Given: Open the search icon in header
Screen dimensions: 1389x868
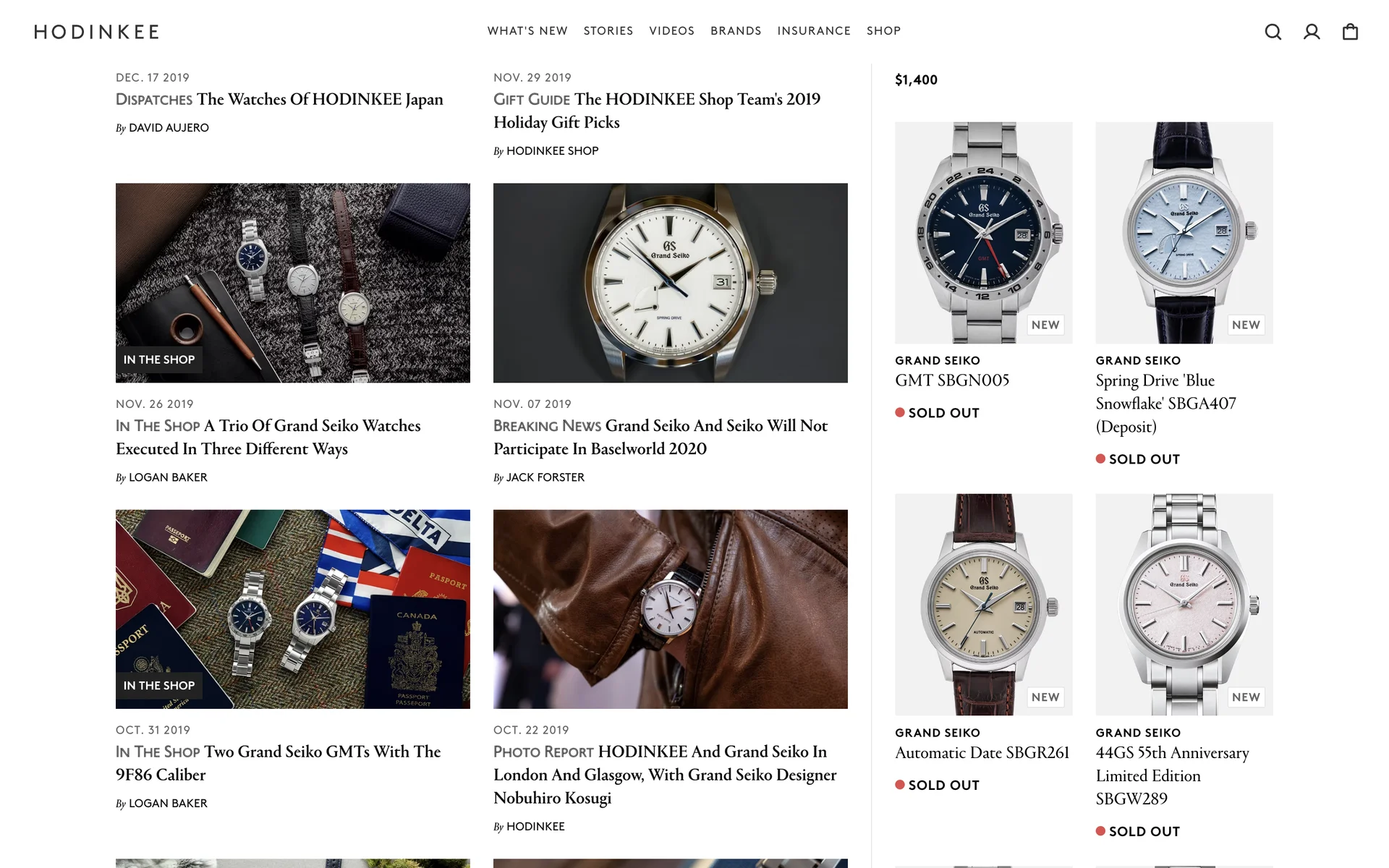Looking at the screenshot, I should (1273, 32).
